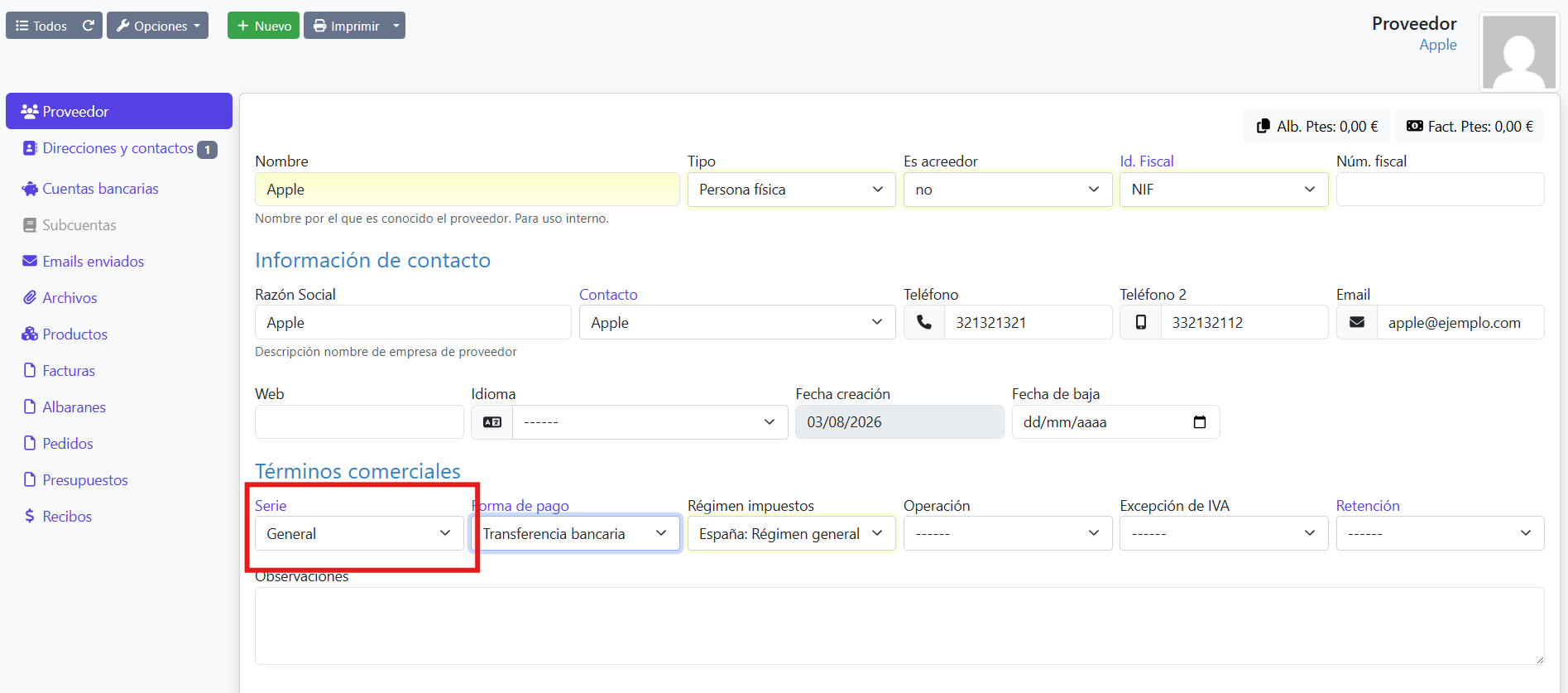Switch to the Pedidos tab

(x=119, y=444)
